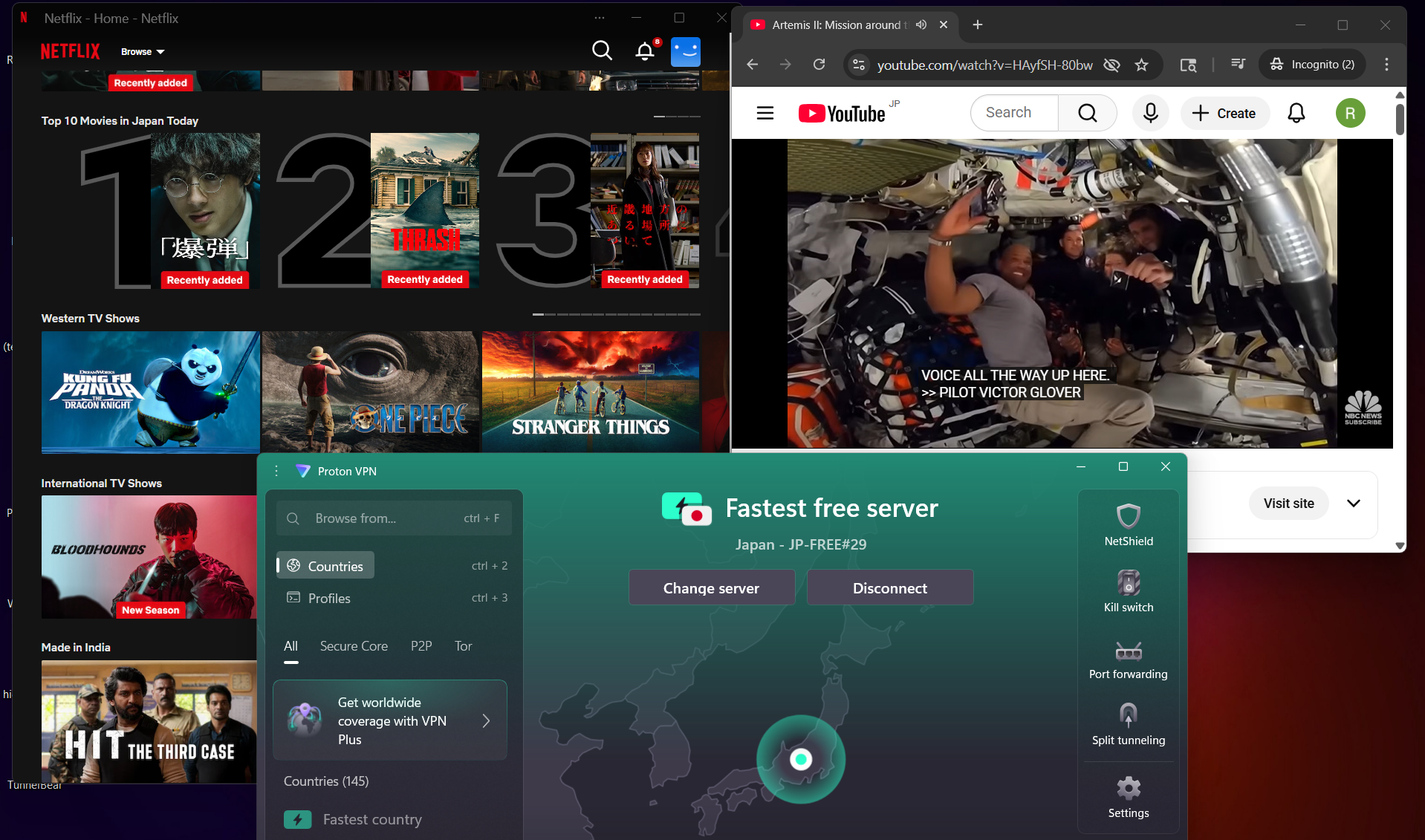Switch to the All servers tab

pos(290,646)
